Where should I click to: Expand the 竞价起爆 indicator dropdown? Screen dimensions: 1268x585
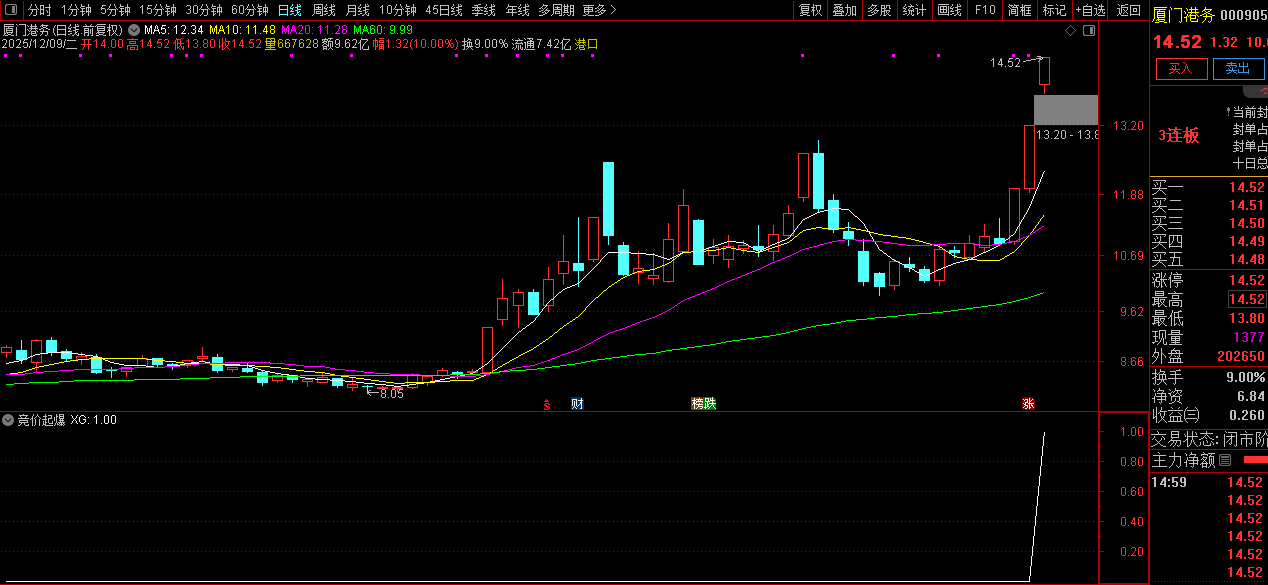(x=9, y=420)
